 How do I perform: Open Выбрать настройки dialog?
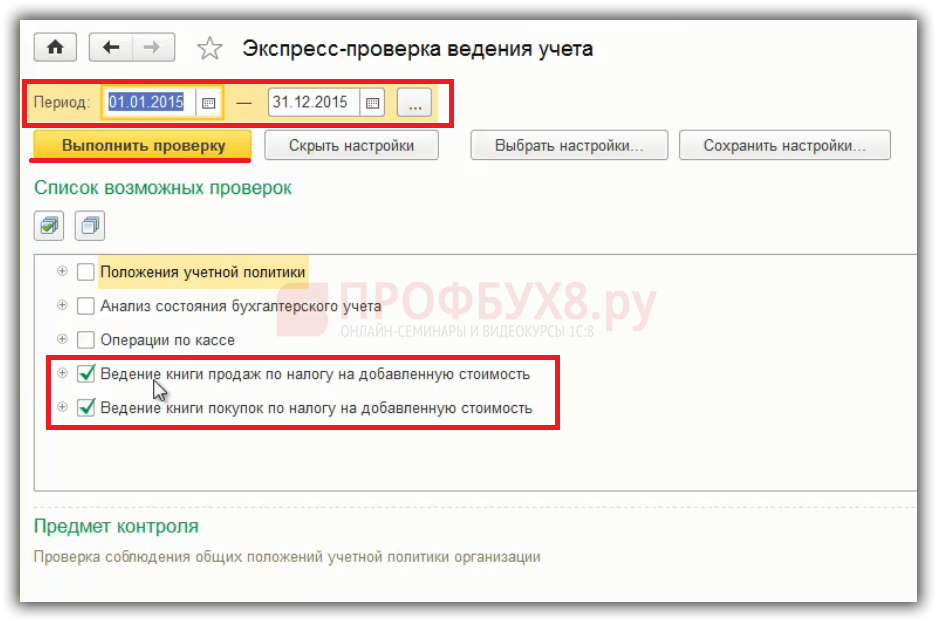pos(569,146)
